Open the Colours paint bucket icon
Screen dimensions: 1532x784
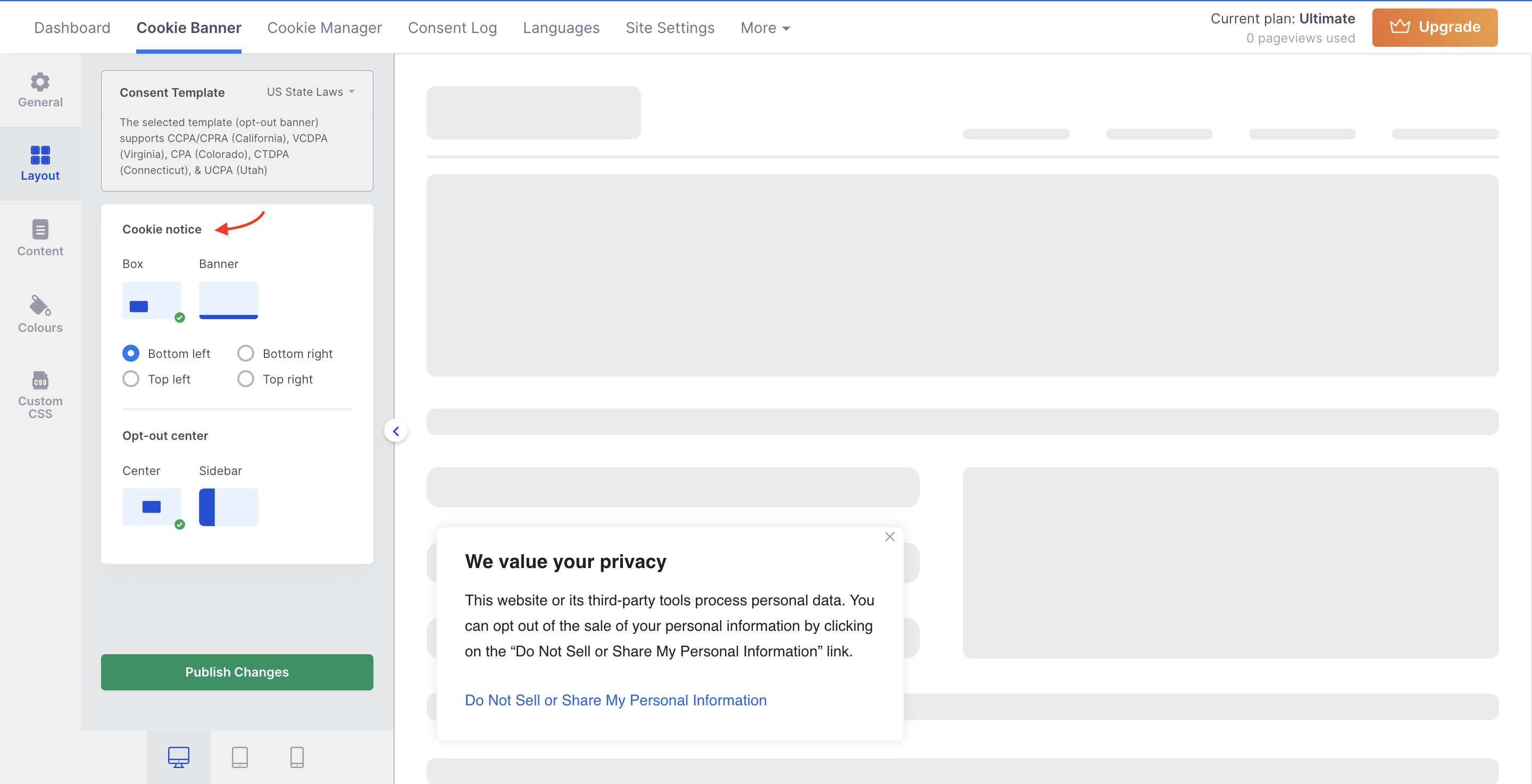point(40,305)
